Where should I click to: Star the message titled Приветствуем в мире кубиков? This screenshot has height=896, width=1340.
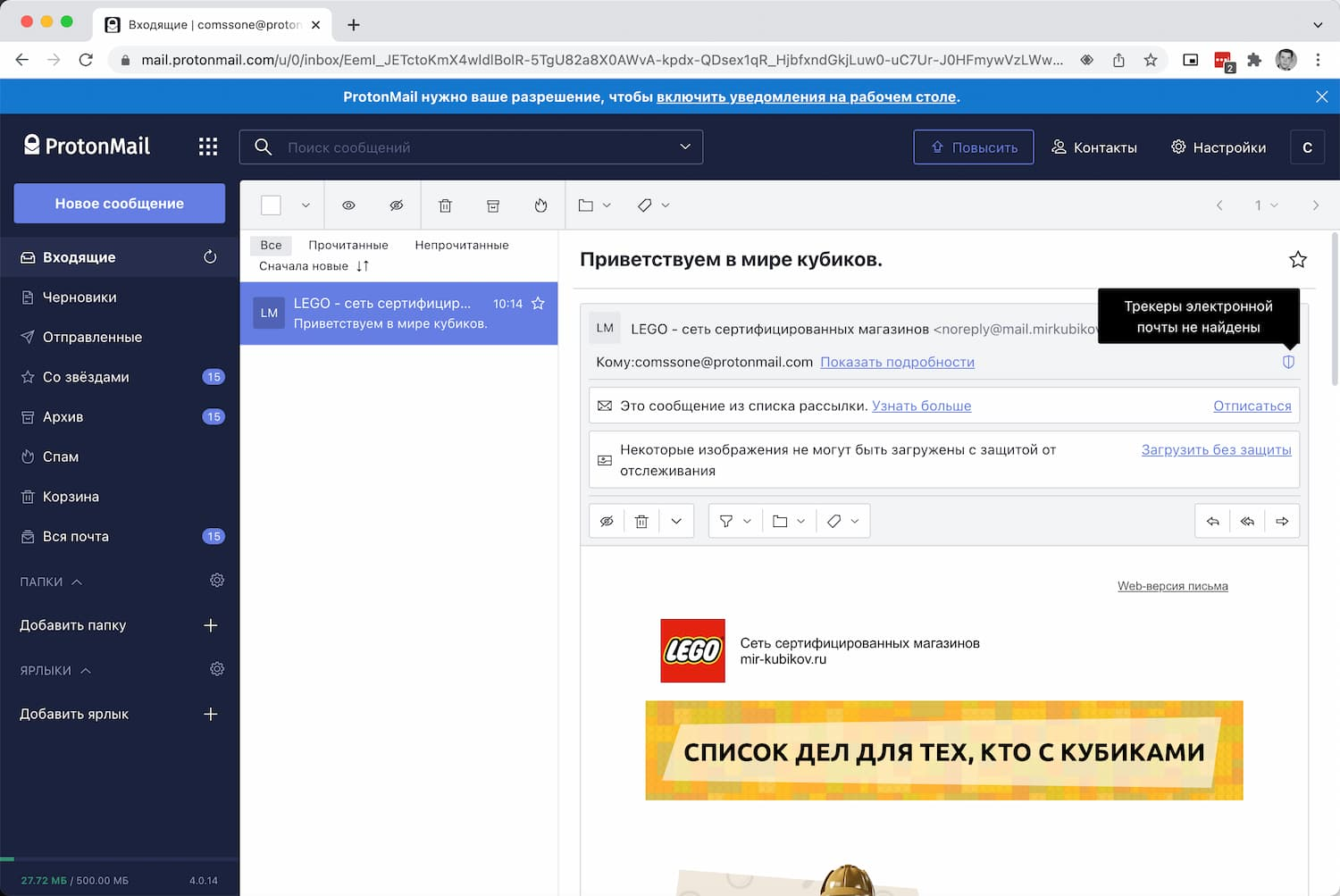tap(1298, 260)
